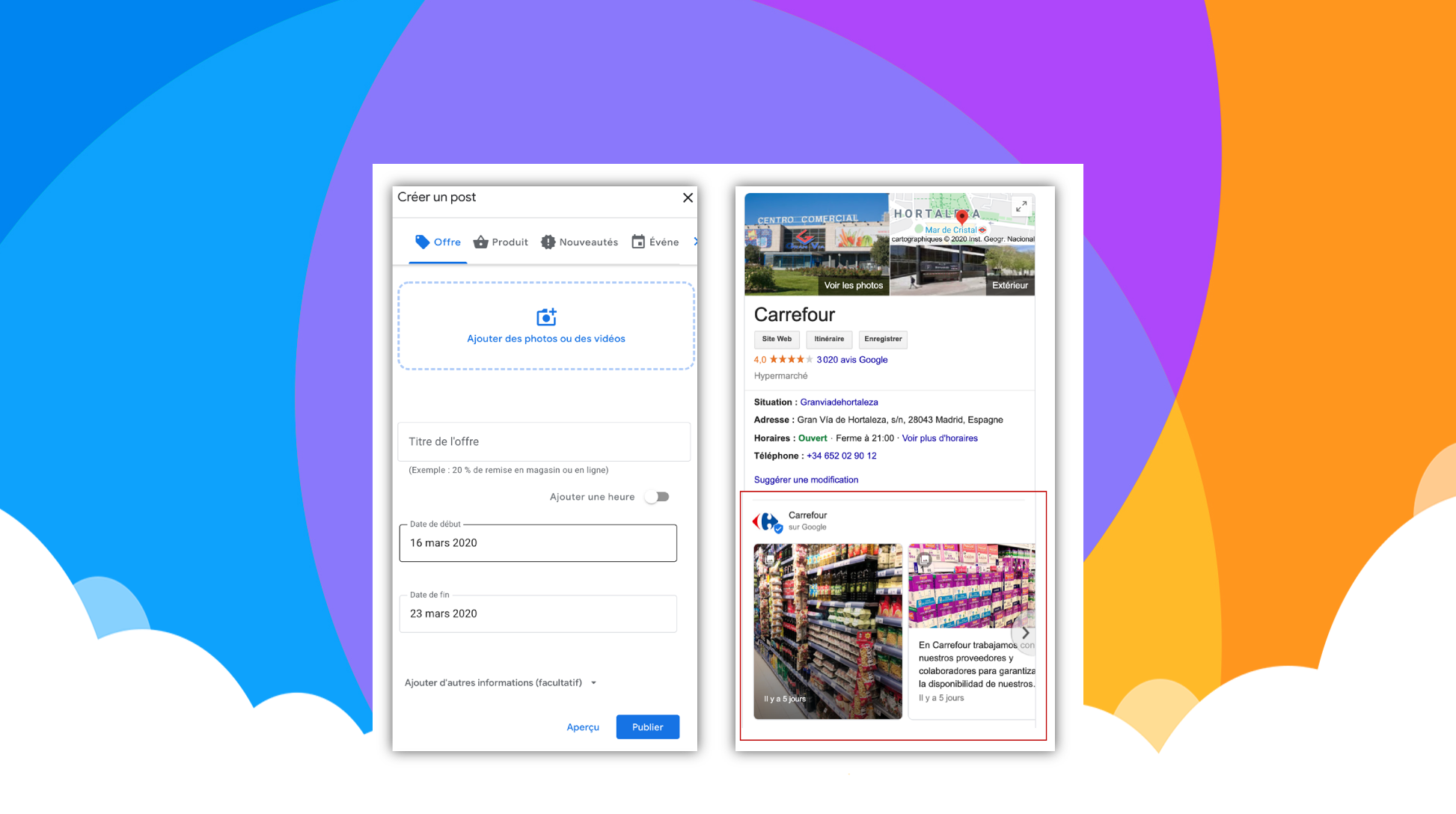The width and height of the screenshot is (1456, 814).
Task: Show more post type tabs arrow
Action: click(x=695, y=242)
